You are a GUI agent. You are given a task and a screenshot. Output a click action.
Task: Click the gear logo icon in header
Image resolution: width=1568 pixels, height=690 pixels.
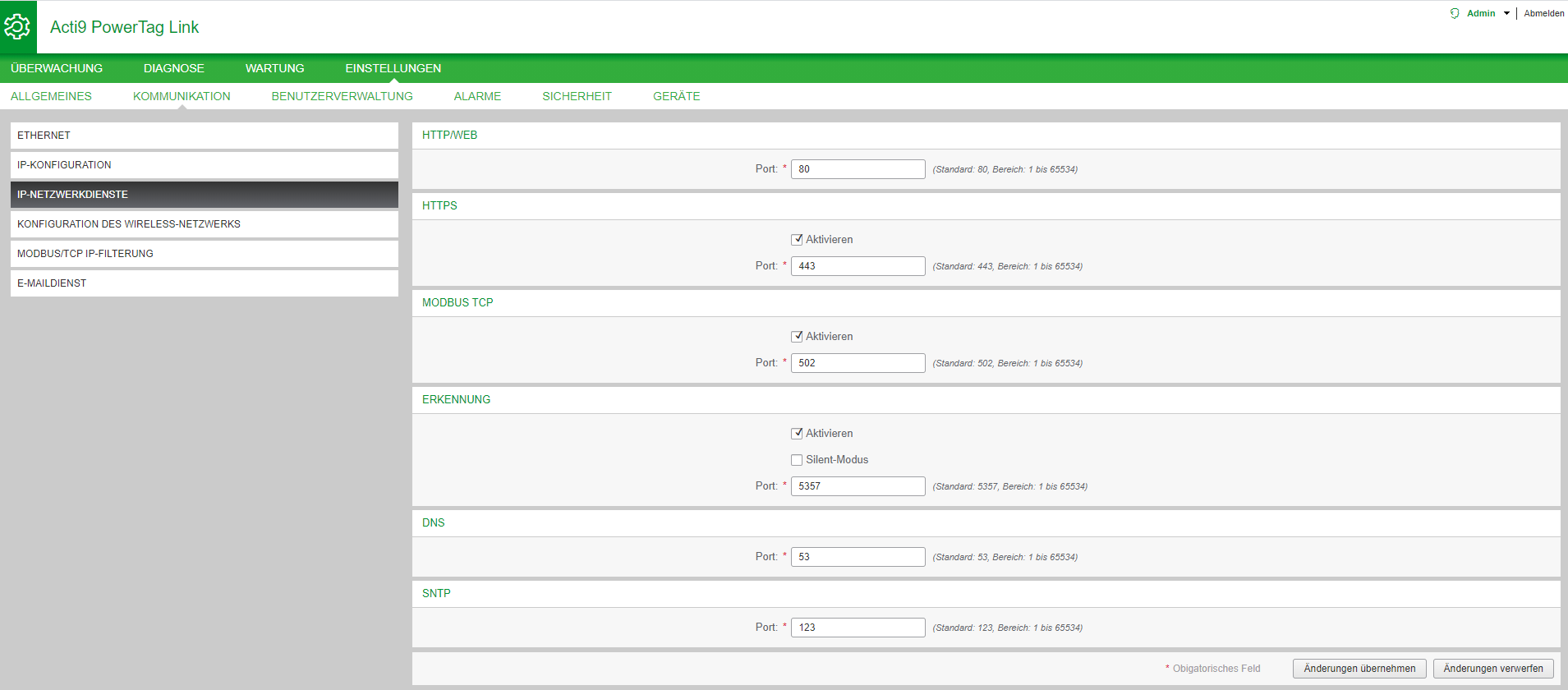click(17, 26)
